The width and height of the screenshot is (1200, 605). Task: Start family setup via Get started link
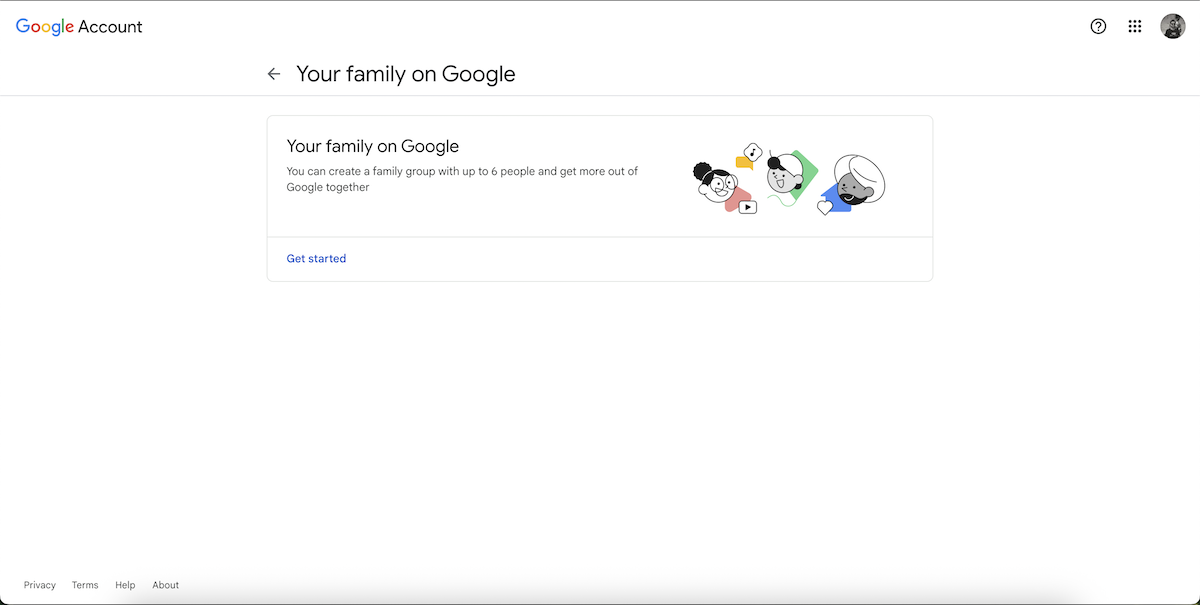coord(316,258)
